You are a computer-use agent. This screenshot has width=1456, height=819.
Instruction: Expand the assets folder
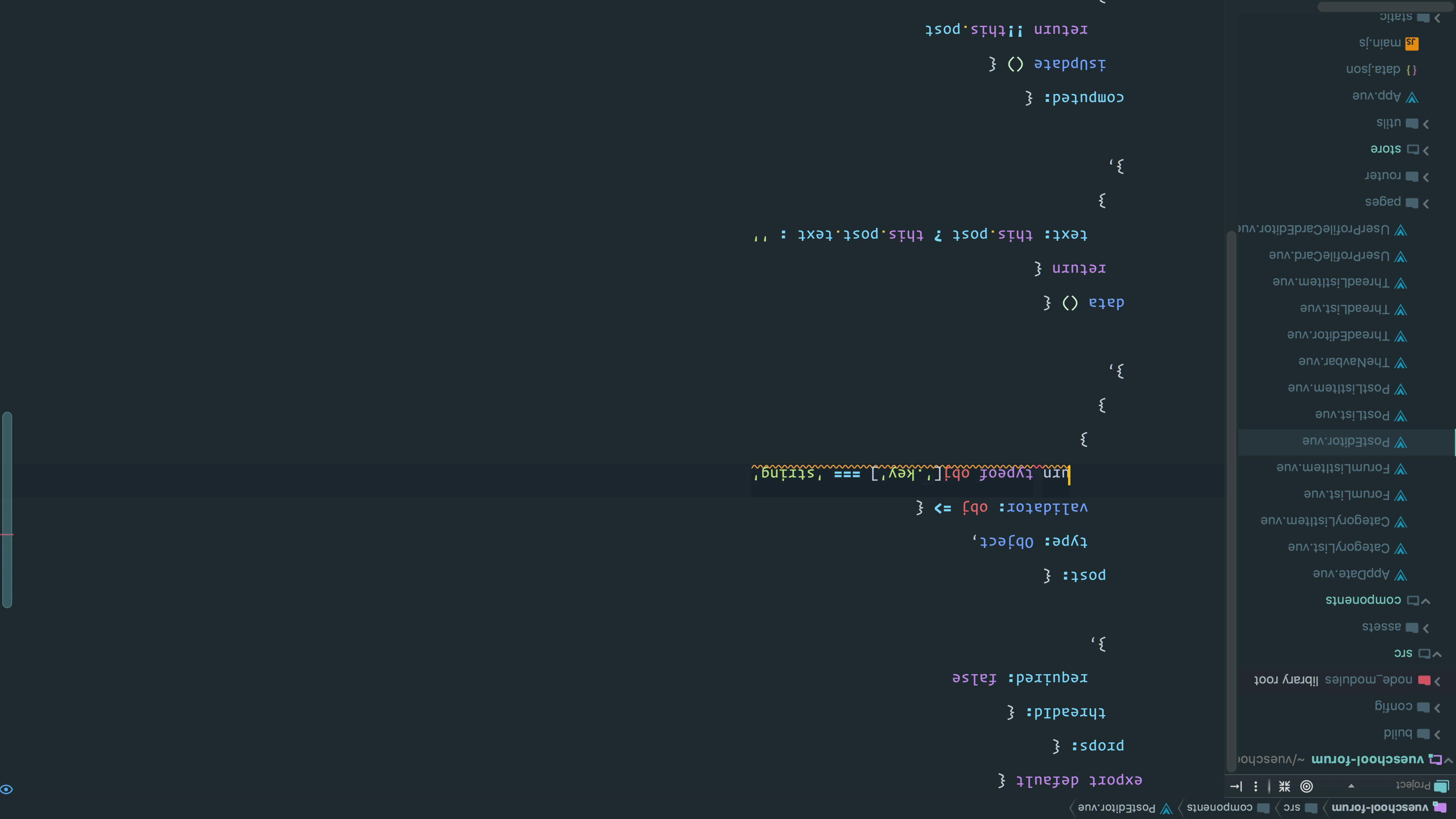[x=1426, y=628]
